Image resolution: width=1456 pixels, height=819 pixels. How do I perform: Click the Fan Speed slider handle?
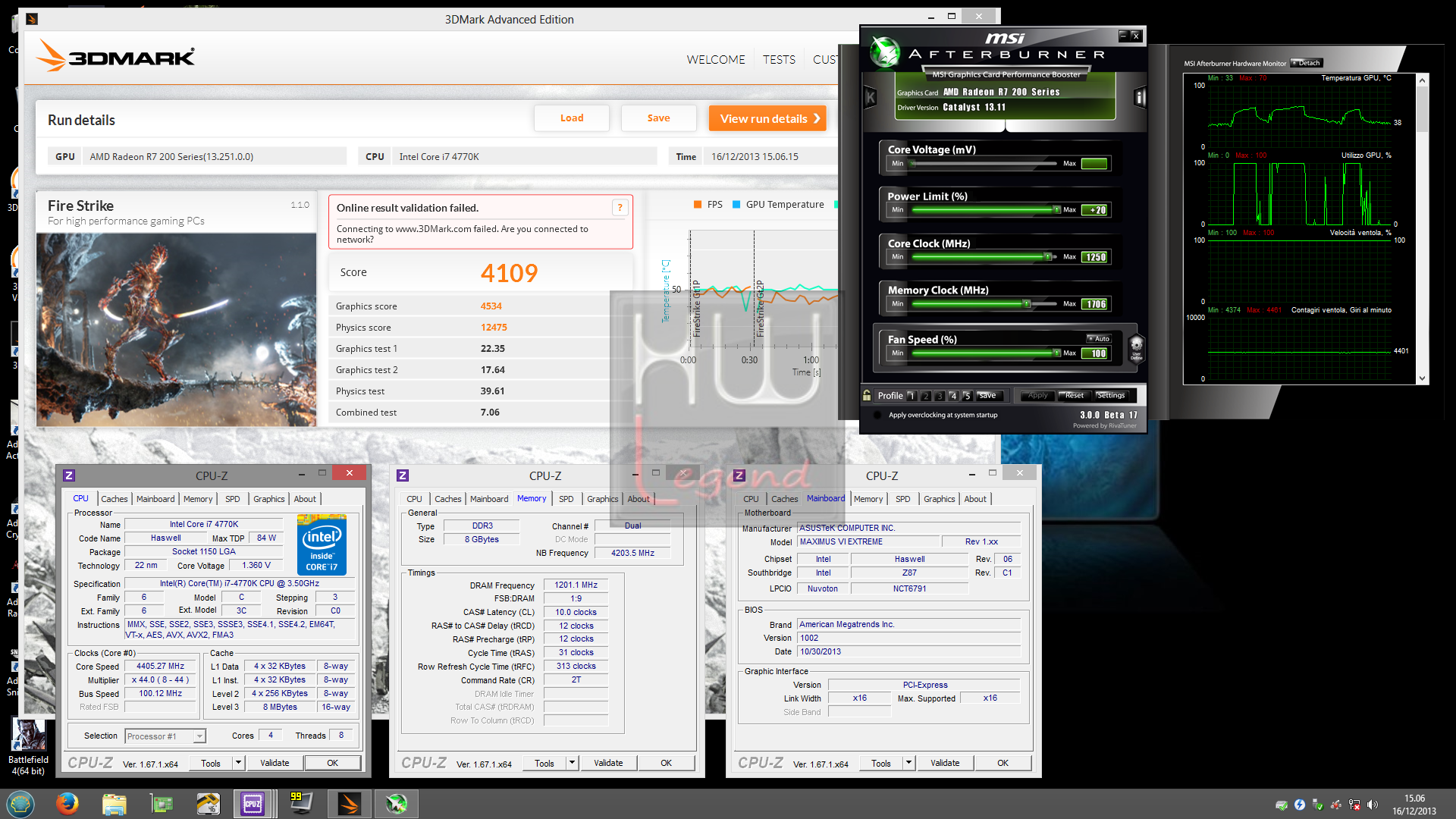pyautogui.click(x=1056, y=353)
